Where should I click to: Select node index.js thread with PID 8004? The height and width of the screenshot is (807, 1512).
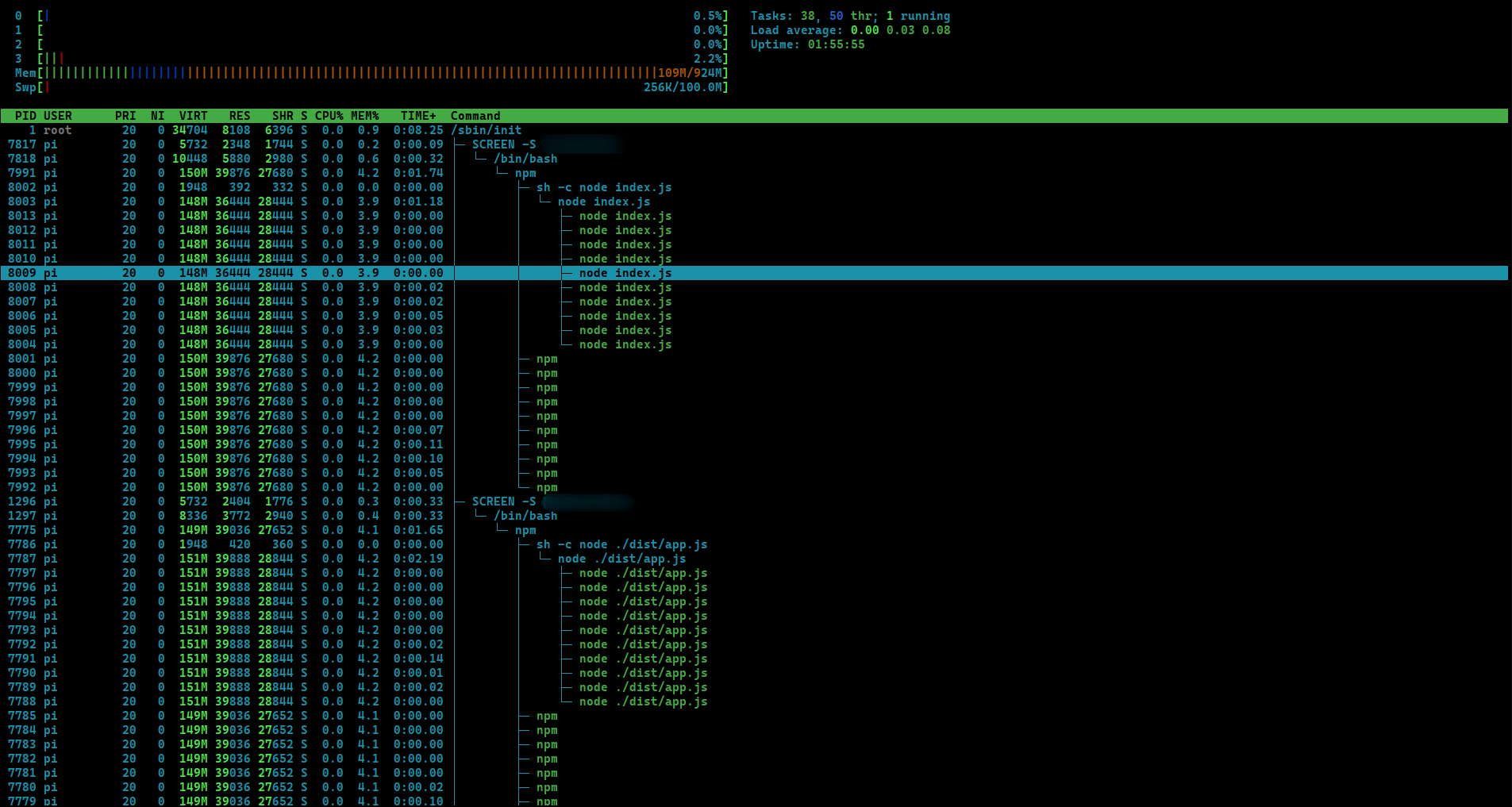[x=754, y=344]
